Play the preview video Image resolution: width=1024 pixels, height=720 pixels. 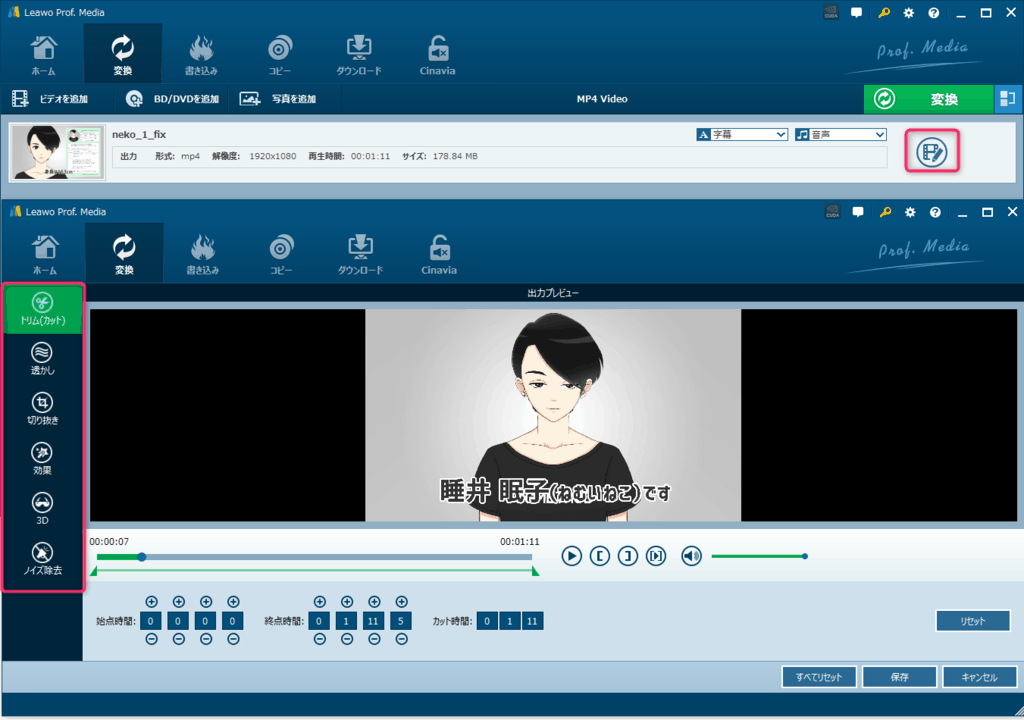pos(571,556)
